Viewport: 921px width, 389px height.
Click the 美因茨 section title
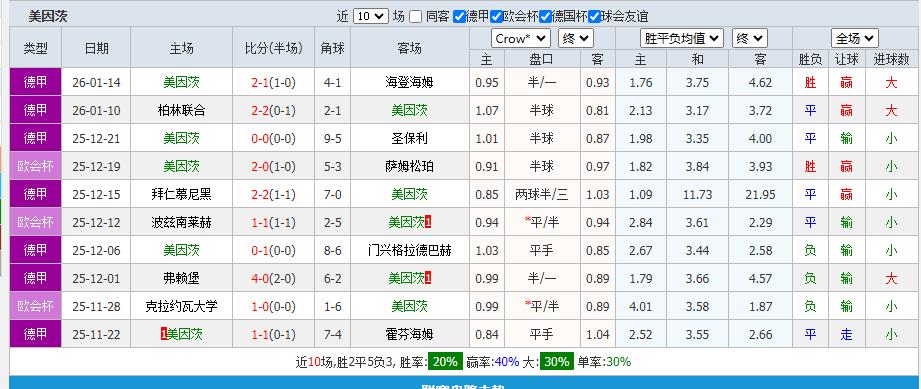(x=48, y=16)
